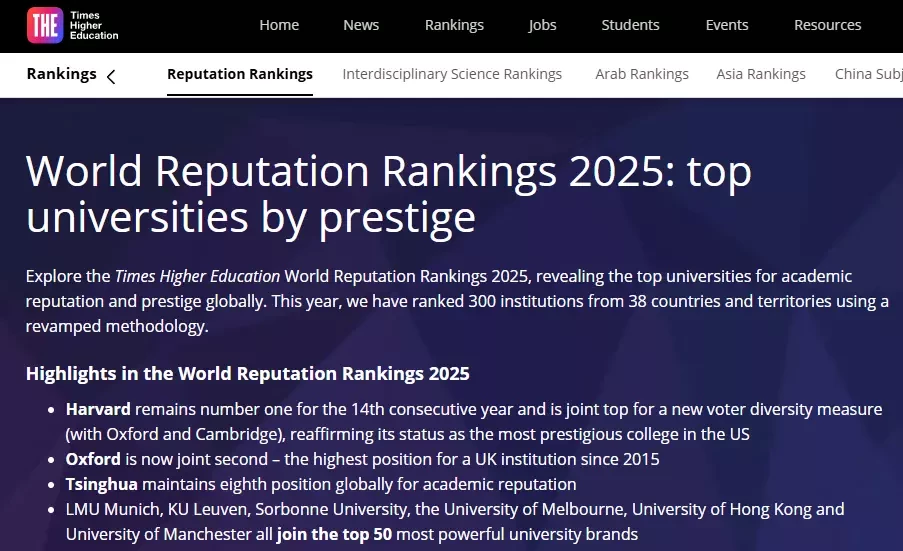Open the Events menu item
This screenshot has height=551, width=903.
pos(727,25)
